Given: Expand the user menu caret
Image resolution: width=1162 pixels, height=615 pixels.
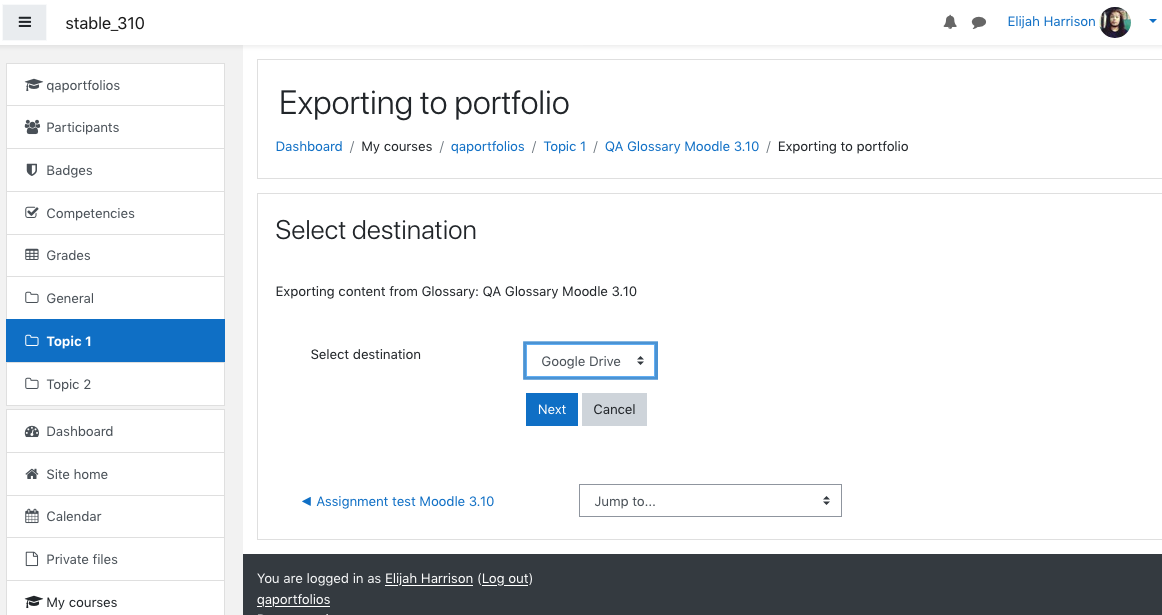Looking at the screenshot, I should 1152,22.
